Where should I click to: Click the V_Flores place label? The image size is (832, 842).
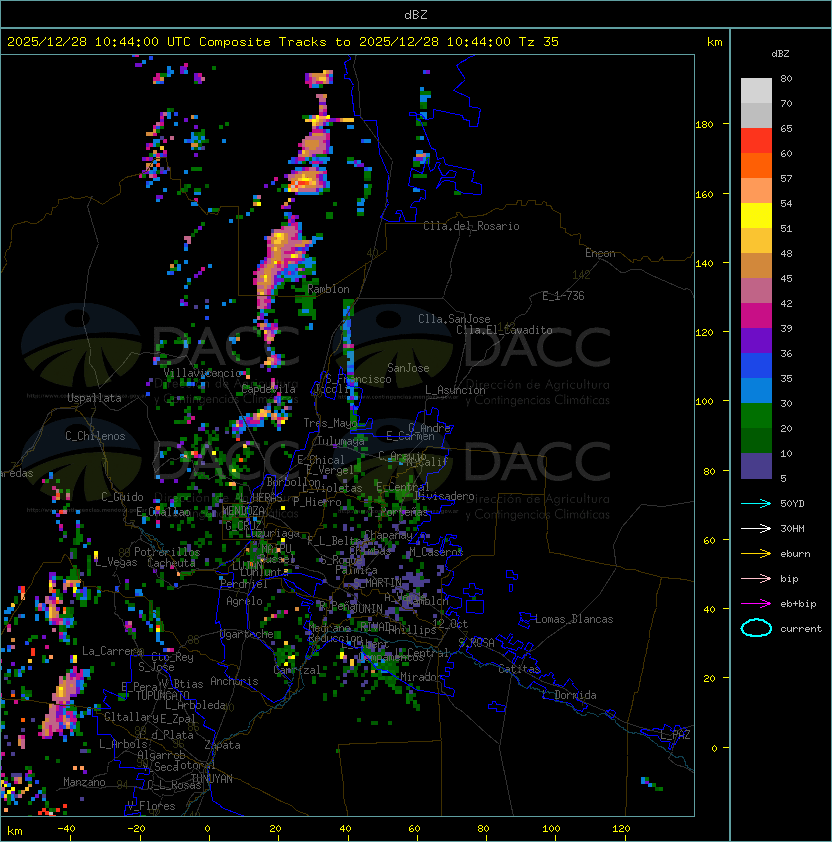point(151,806)
